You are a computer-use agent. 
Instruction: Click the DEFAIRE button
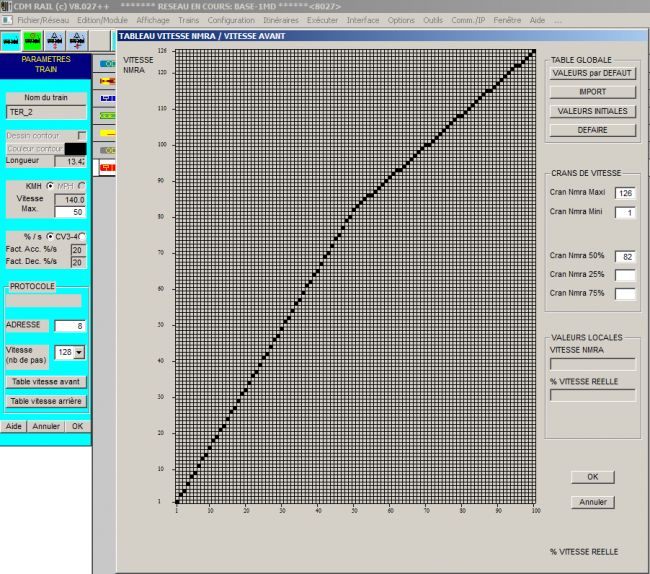(592, 130)
